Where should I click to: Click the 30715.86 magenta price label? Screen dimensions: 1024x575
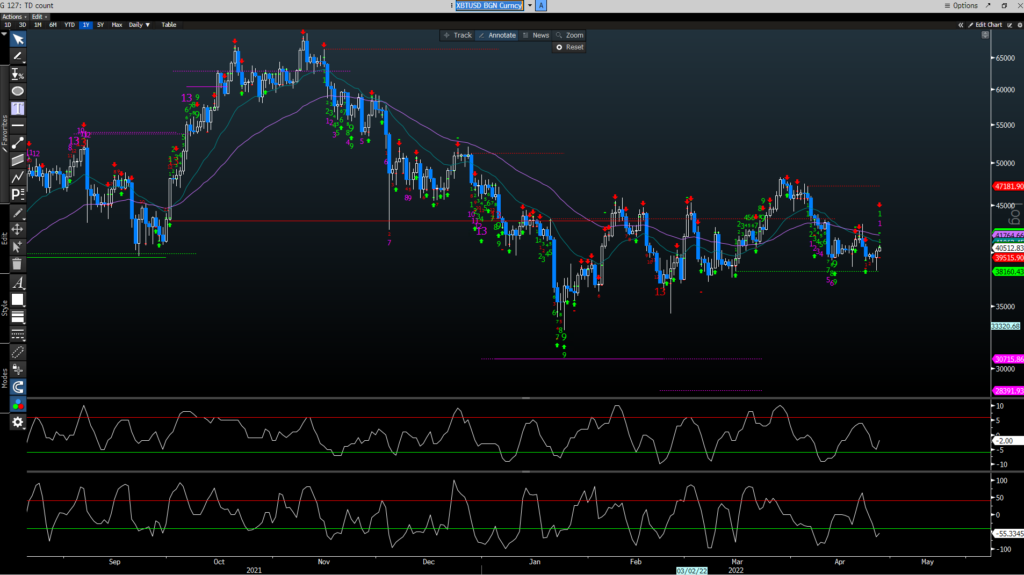click(1008, 359)
